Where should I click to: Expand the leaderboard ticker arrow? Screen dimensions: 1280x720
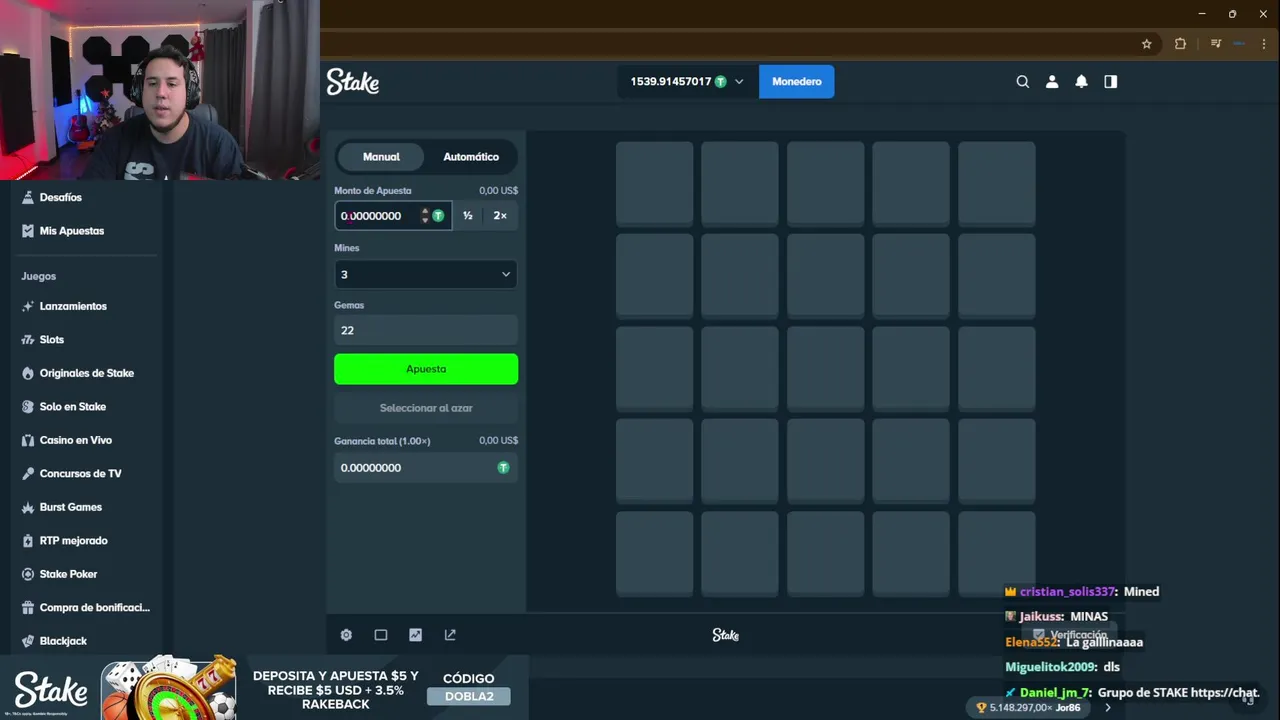click(1107, 708)
